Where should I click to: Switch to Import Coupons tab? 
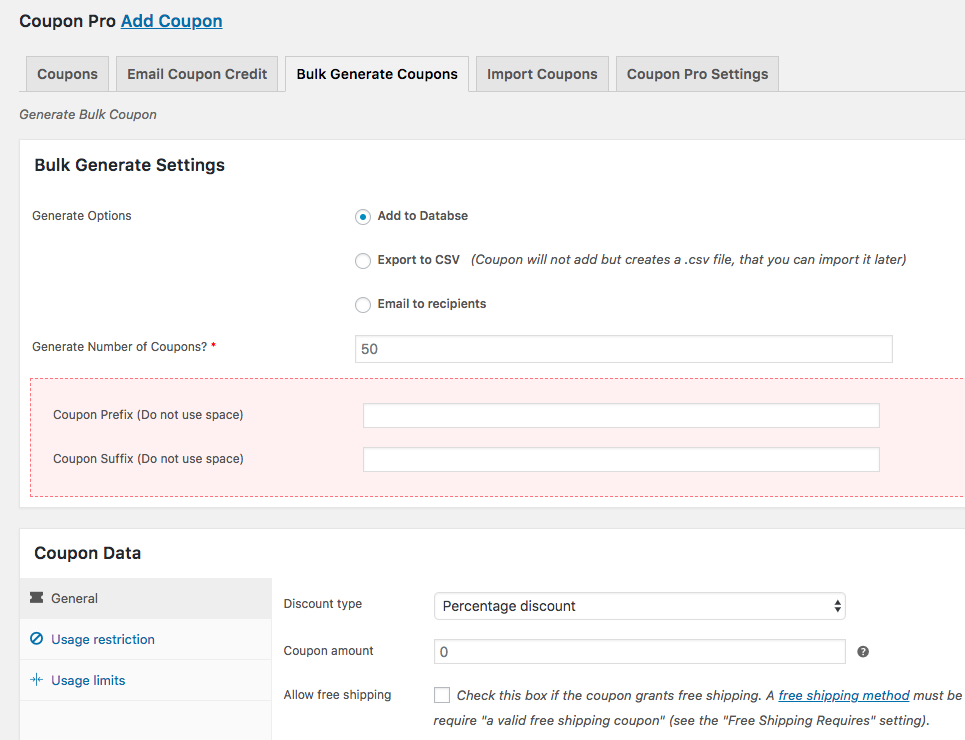click(x=542, y=73)
